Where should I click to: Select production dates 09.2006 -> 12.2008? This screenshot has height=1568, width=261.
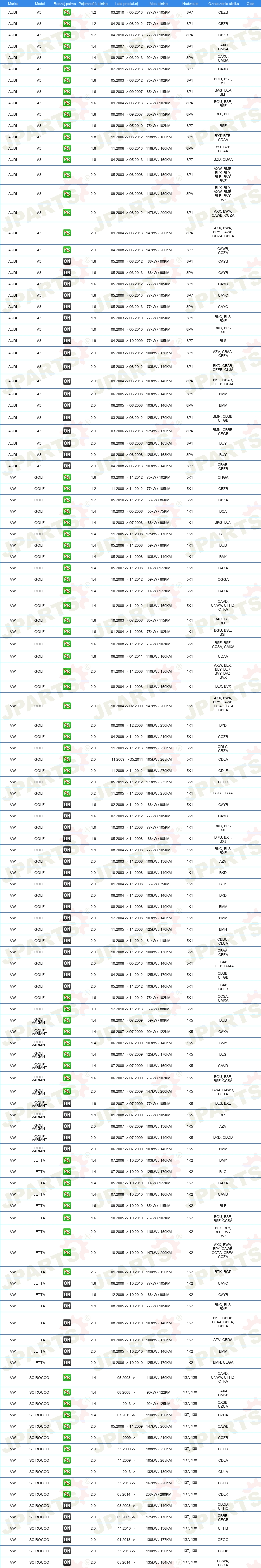[x=127, y=726]
